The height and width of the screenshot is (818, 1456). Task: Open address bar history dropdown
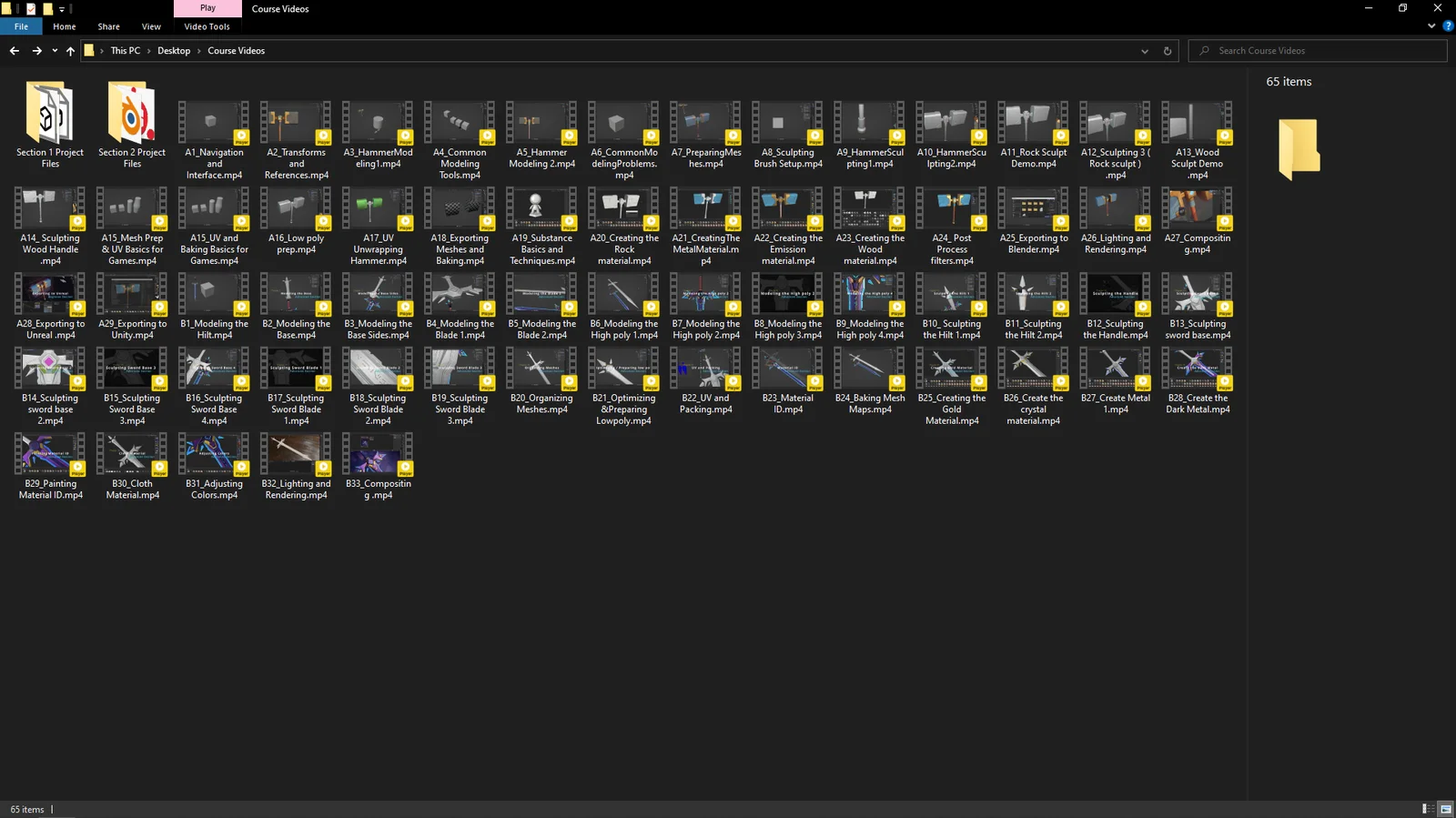[1145, 51]
